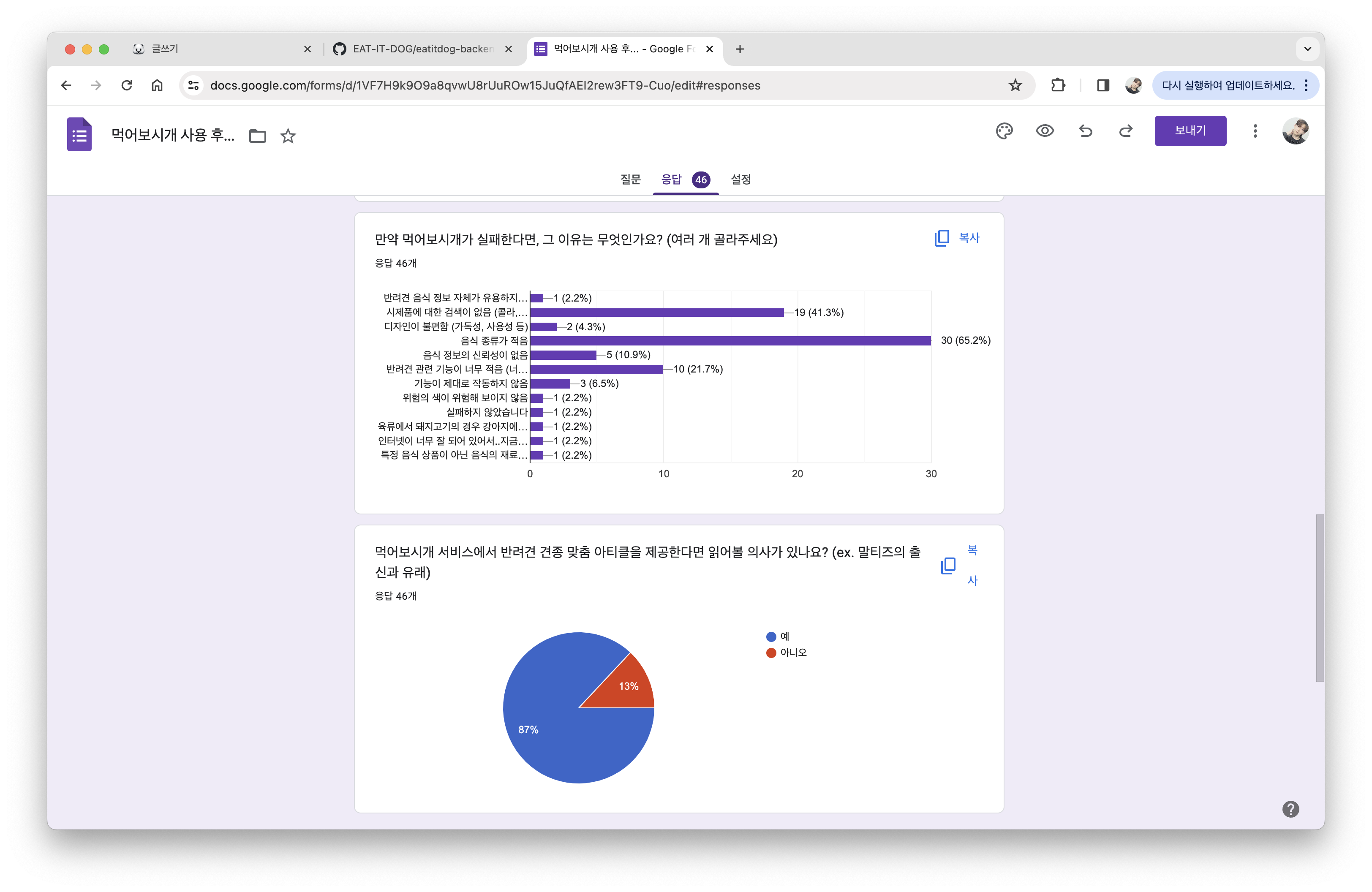Image resolution: width=1372 pixels, height=892 pixels.
Task: Move form to folder icon
Action: coord(257,136)
